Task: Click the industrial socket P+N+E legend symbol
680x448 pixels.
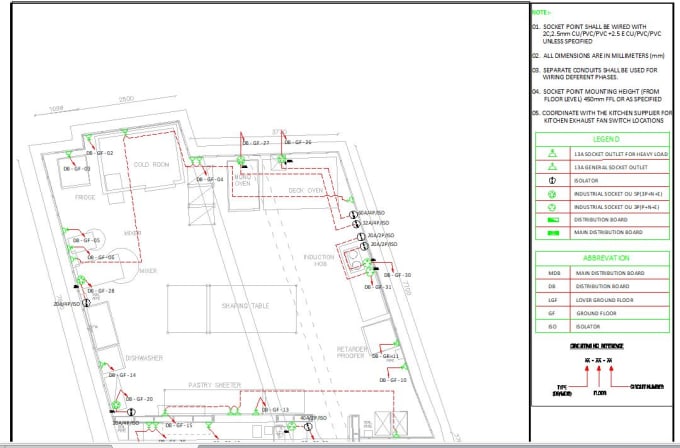Action: pyautogui.click(x=552, y=207)
